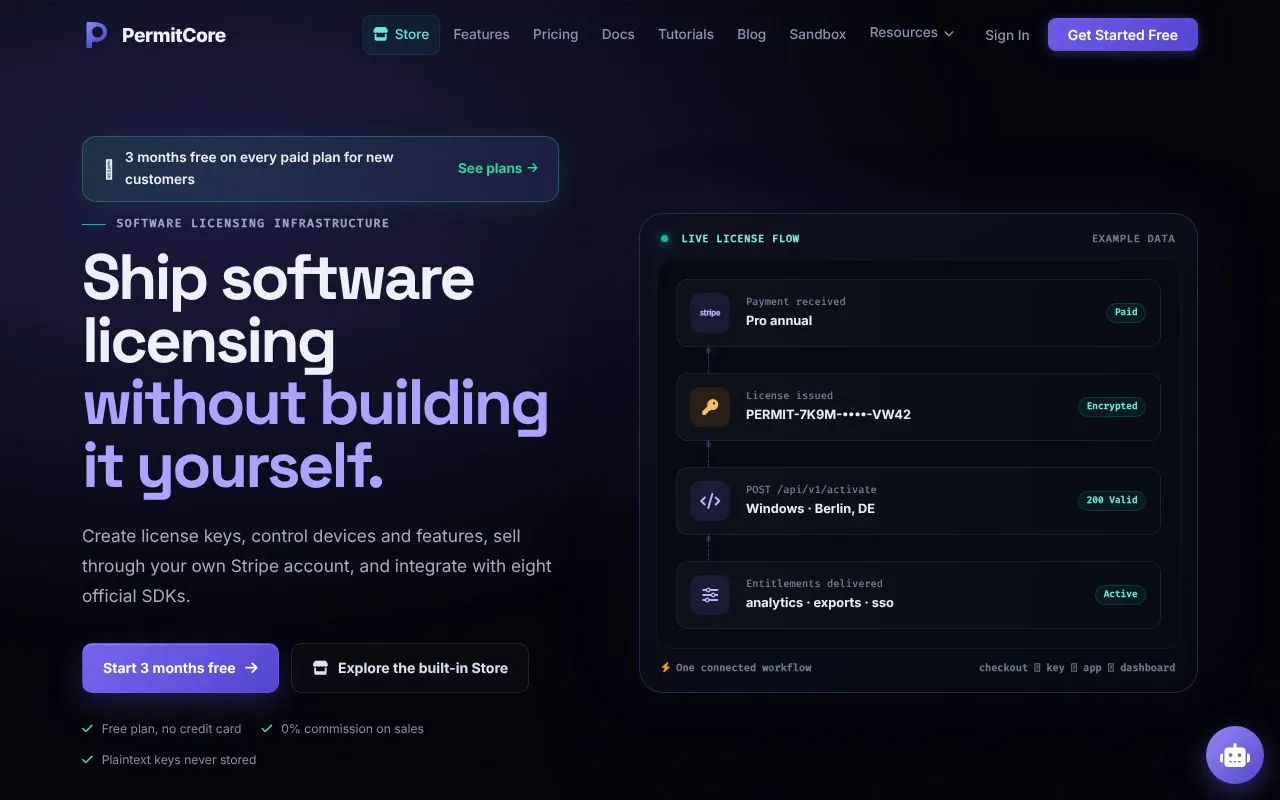Click the EXAMPLE DATA label
This screenshot has width=1280, height=800.
point(1133,239)
